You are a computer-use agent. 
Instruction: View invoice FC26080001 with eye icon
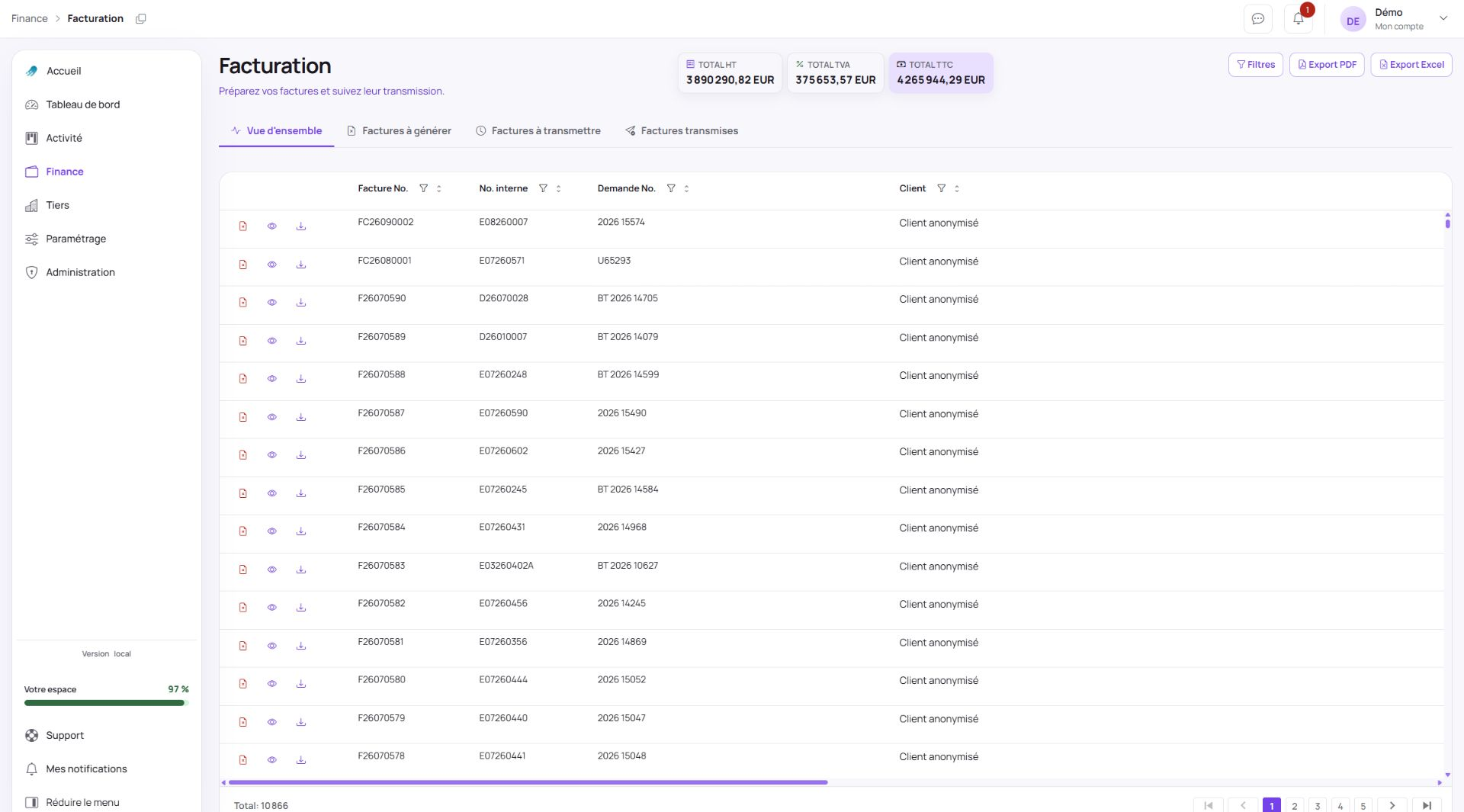coord(272,265)
